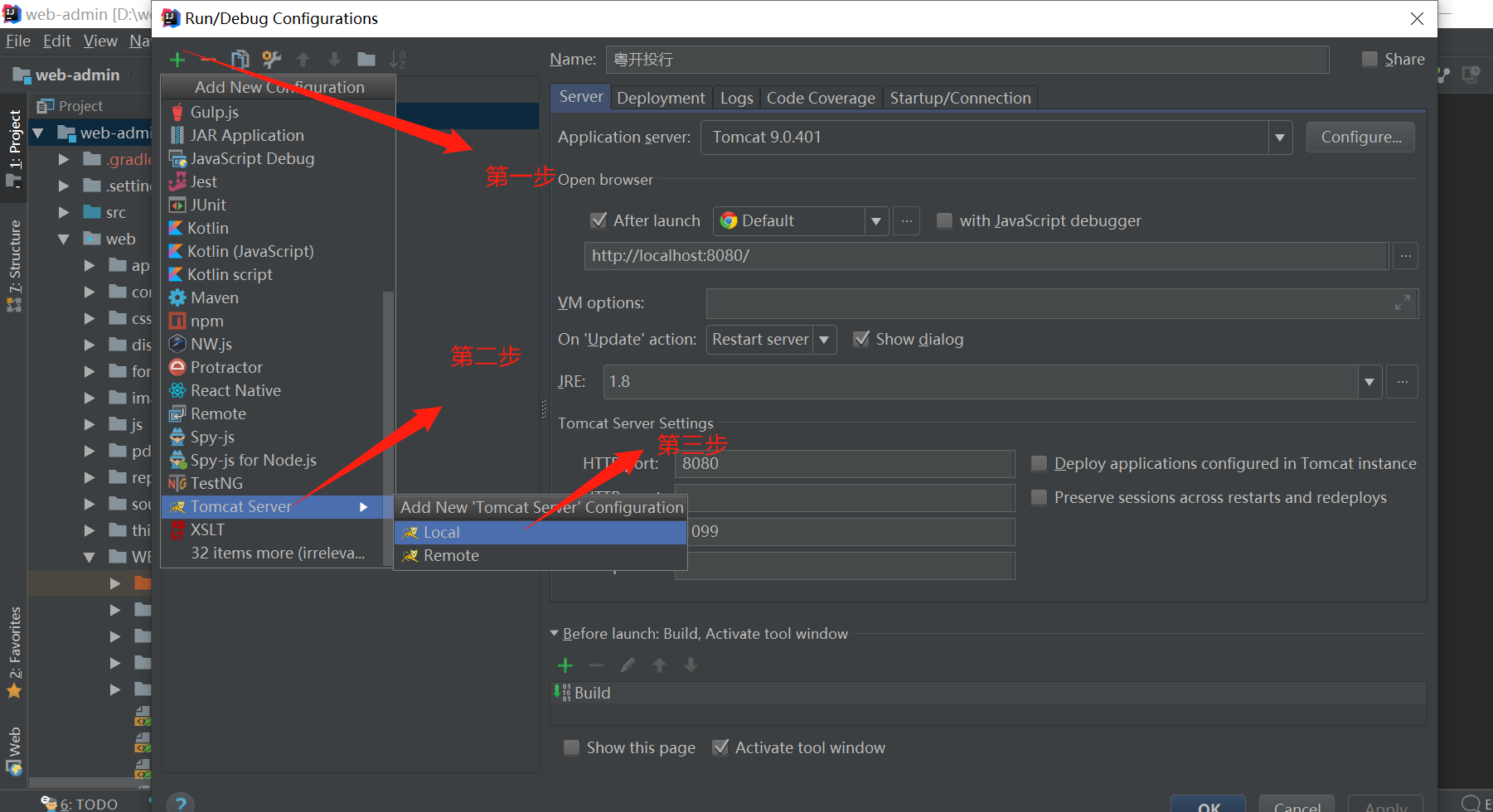Click the Copy Configuration icon in toolbar
1493x812 pixels.
tap(240, 60)
